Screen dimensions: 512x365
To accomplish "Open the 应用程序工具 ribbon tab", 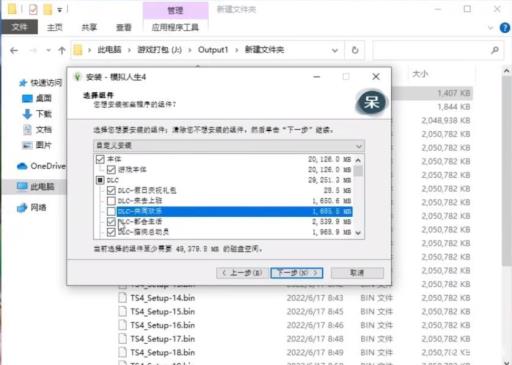I will click(175, 27).
